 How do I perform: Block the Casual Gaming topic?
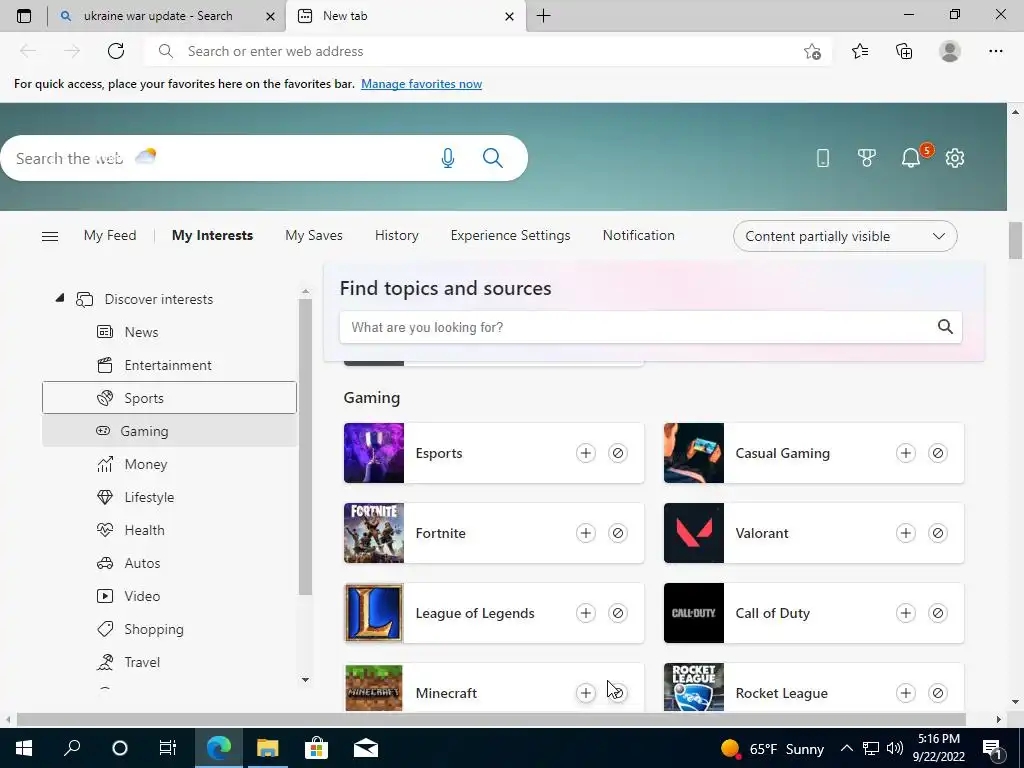click(938, 453)
